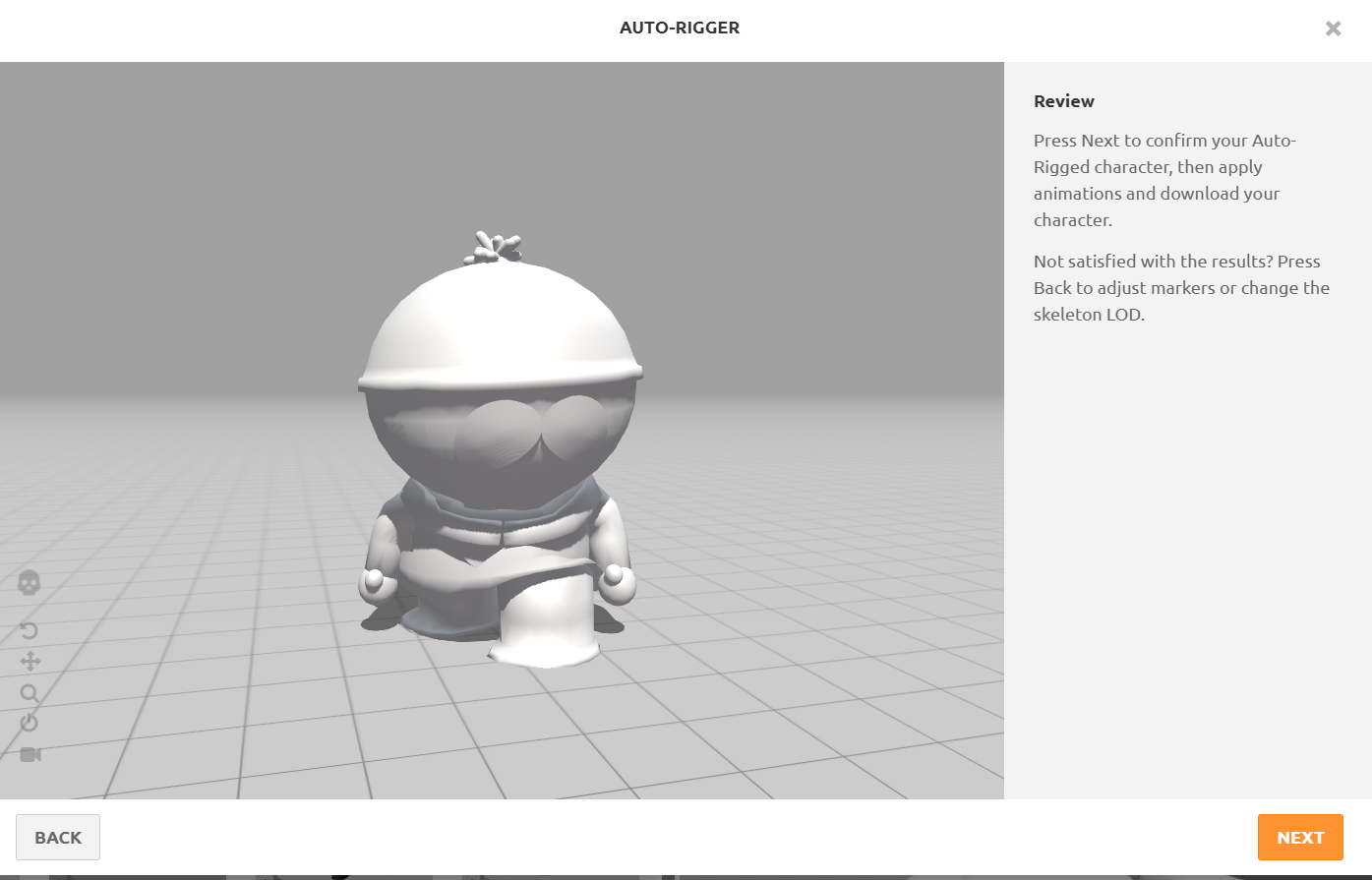
Task: Close the Auto-Rigger dialog
Action: coord(1333,29)
